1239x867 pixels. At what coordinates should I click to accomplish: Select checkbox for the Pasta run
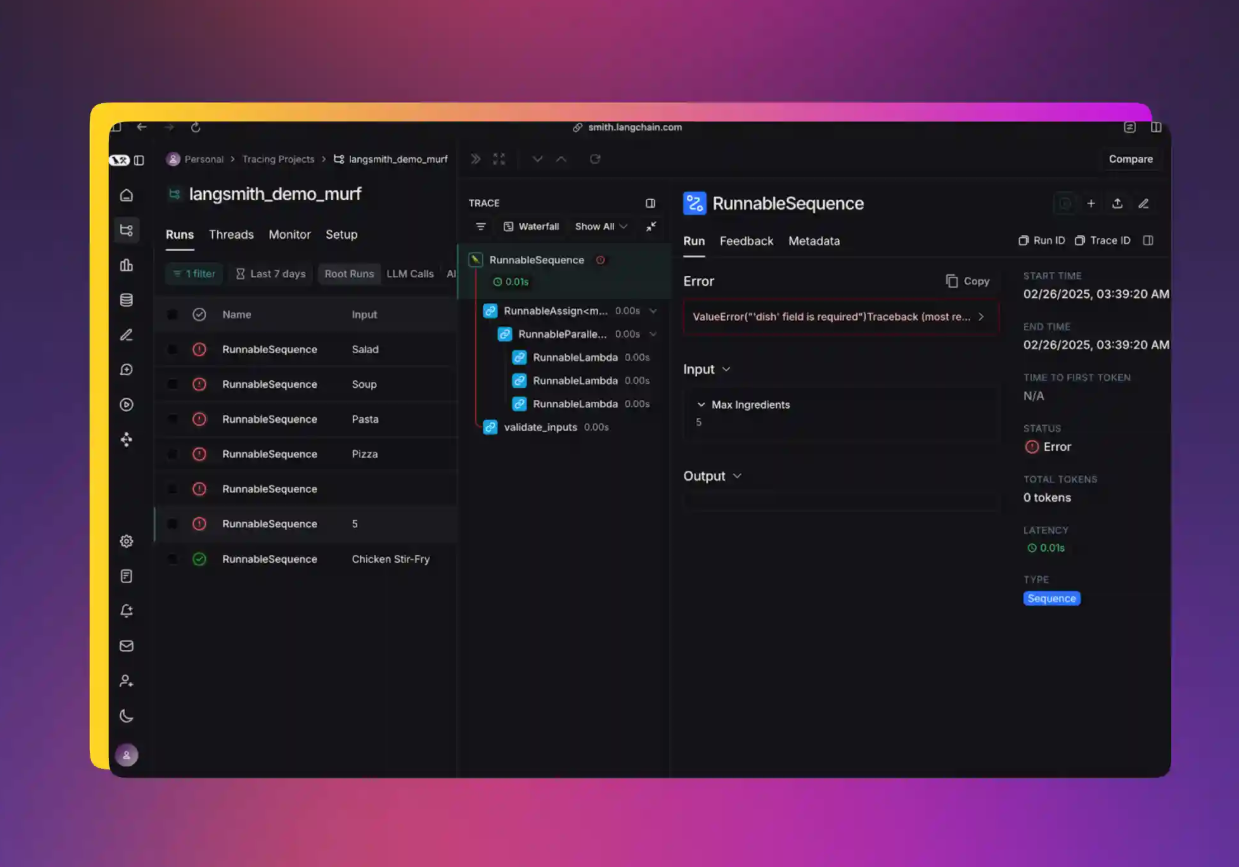tap(172, 420)
